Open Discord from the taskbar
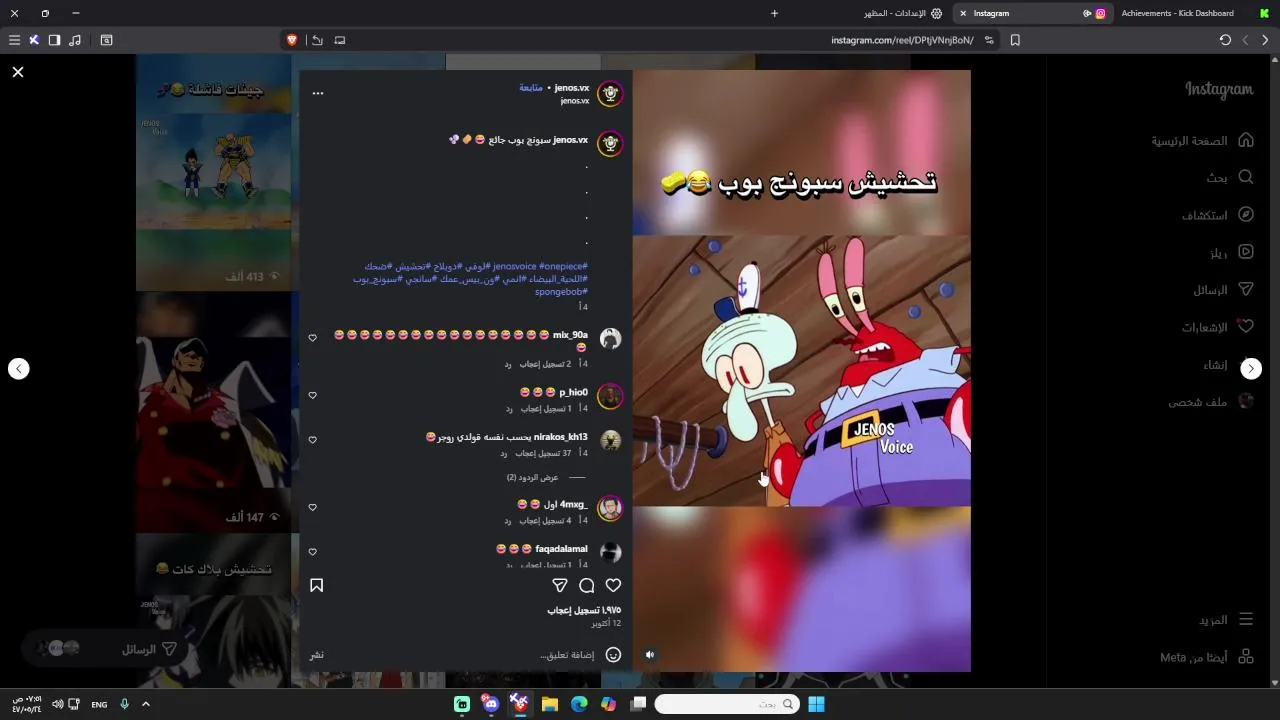 tap(490, 704)
